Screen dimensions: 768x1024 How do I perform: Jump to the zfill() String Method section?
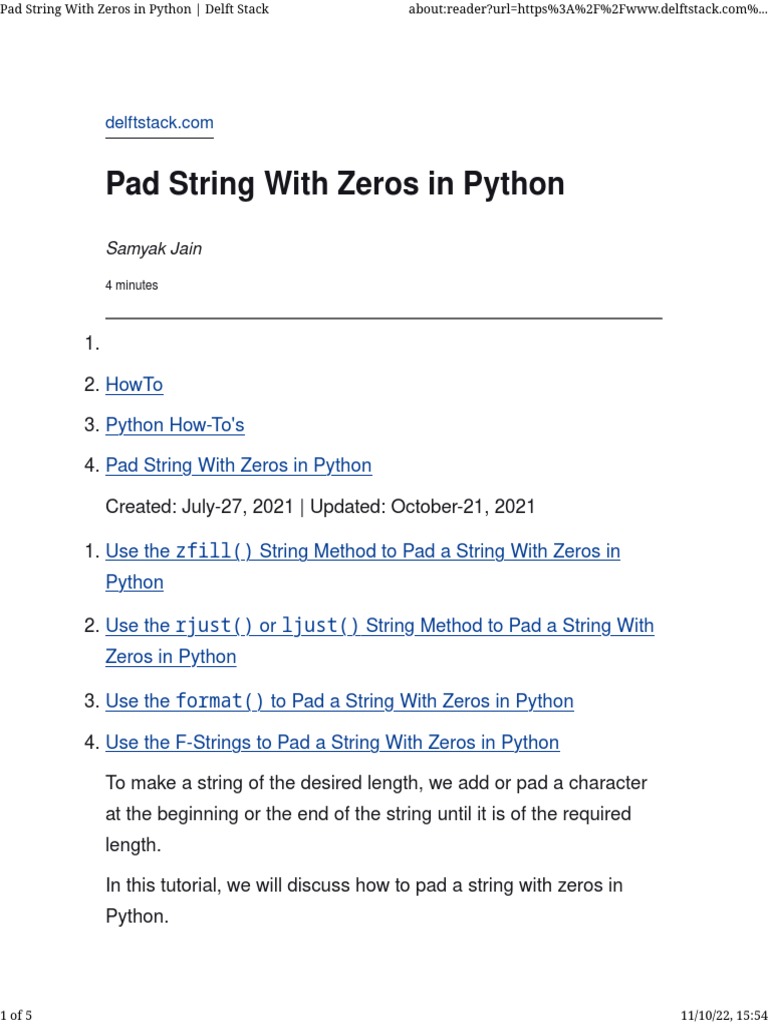pyautogui.click(x=362, y=552)
